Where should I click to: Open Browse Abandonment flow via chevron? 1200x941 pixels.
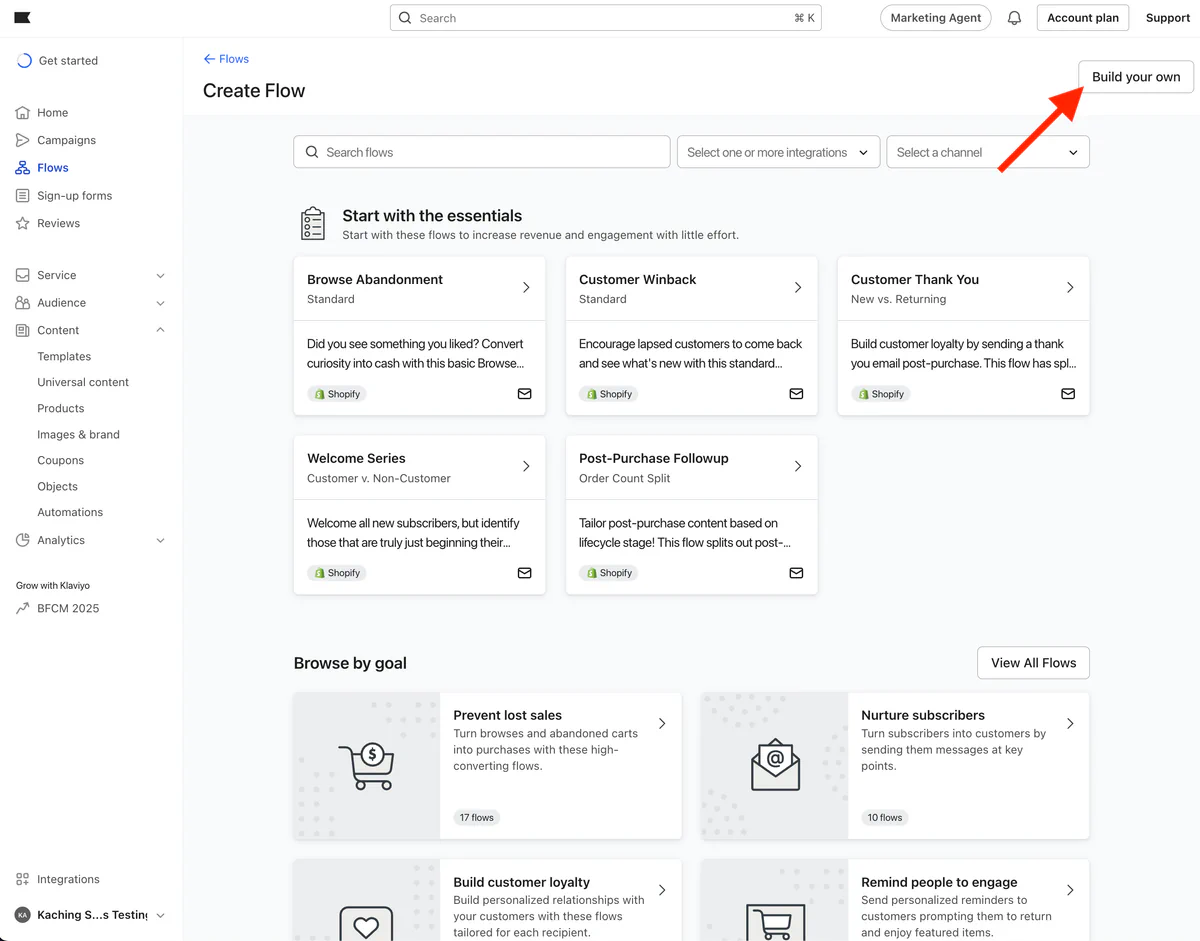(526, 287)
